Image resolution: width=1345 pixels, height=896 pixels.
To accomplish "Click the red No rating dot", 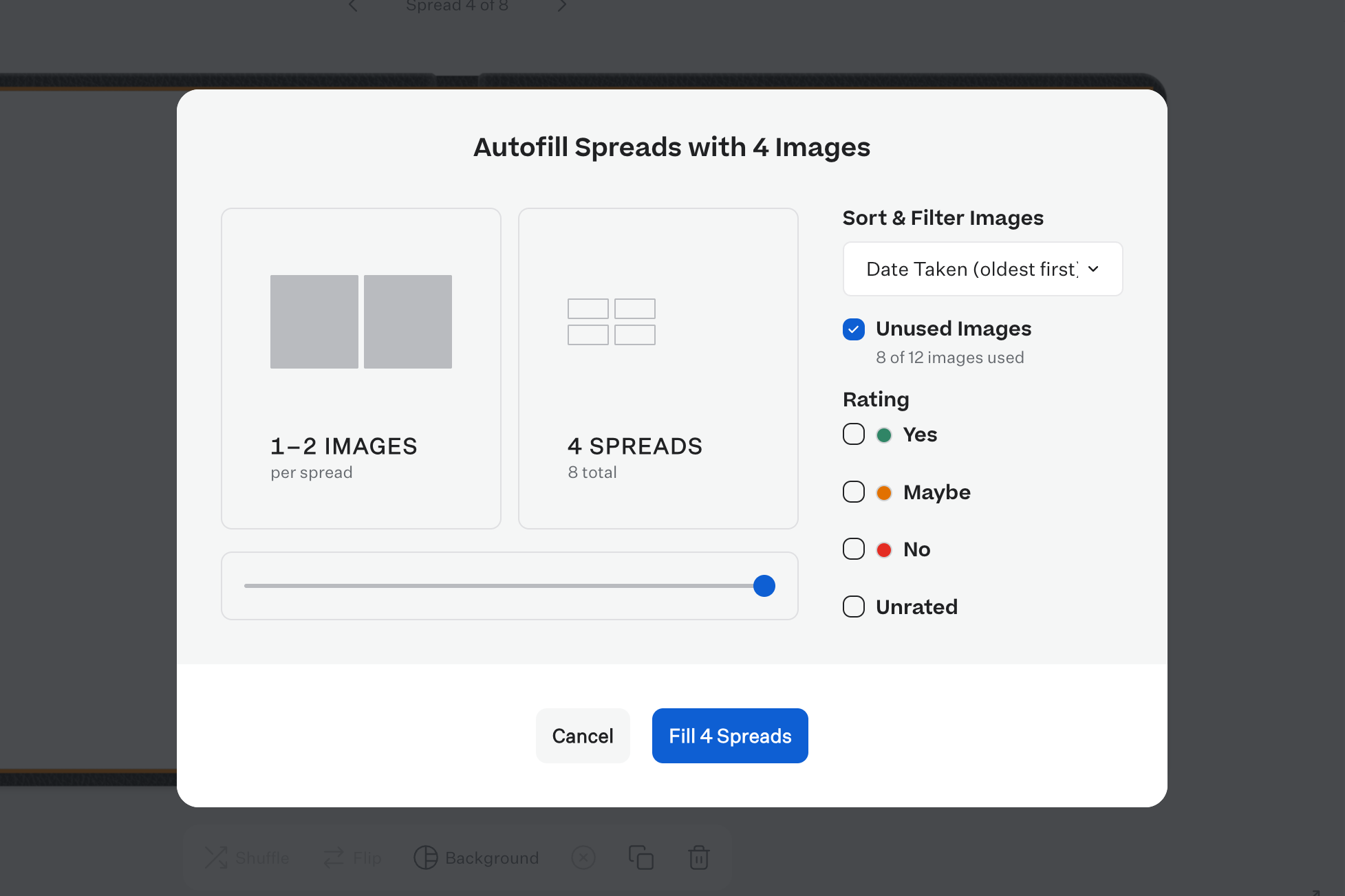I will point(884,550).
